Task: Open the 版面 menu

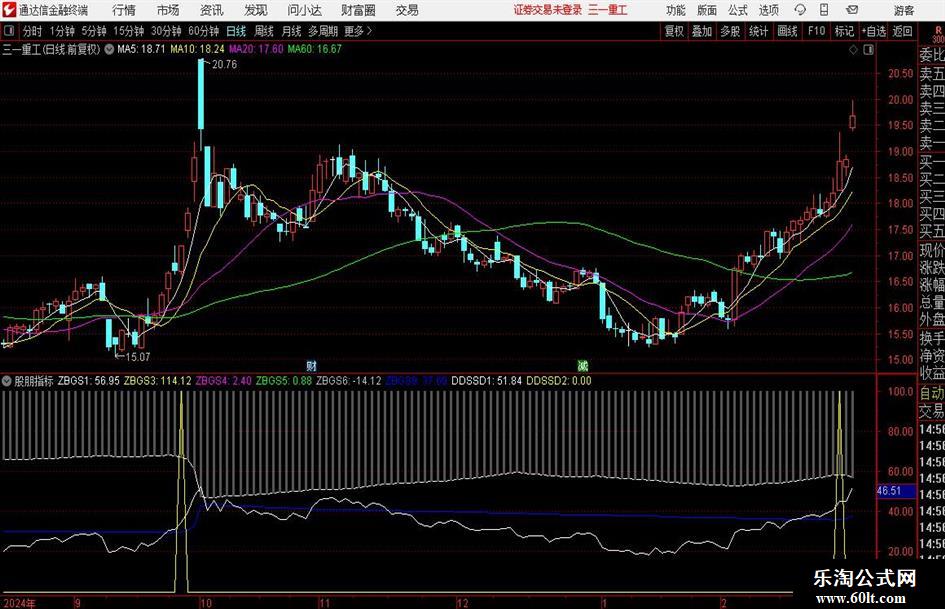Action: [707, 10]
